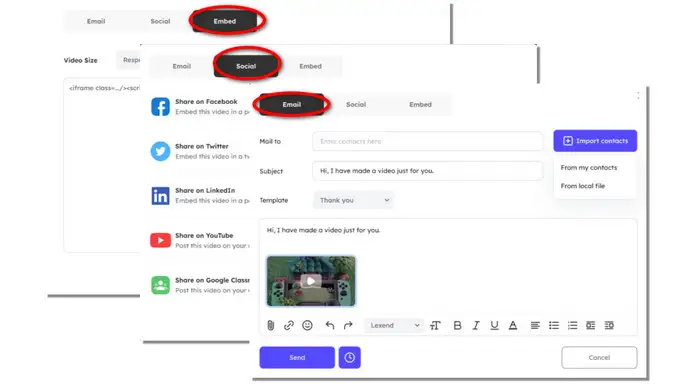This screenshot has width=700, height=384.
Task: Click the Video Size label in back window
Action: [80, 60]
